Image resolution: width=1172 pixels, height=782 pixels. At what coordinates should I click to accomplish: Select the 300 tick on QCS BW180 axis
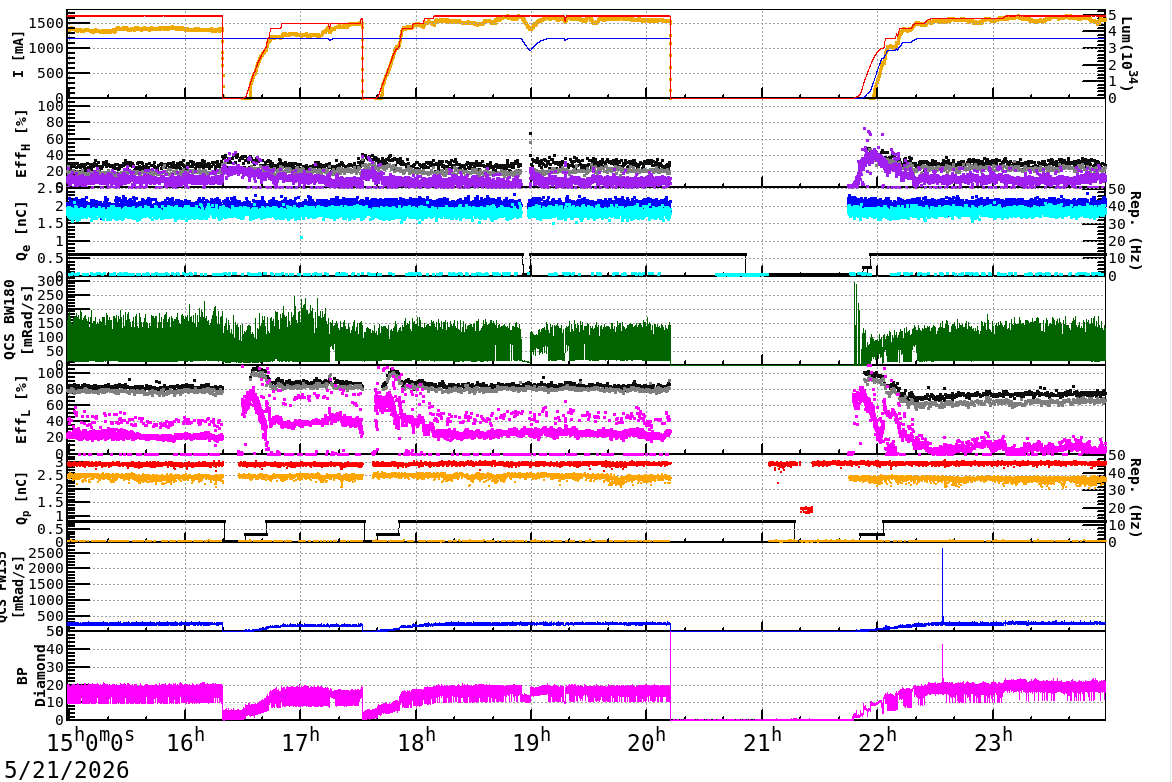coord(50,281)
